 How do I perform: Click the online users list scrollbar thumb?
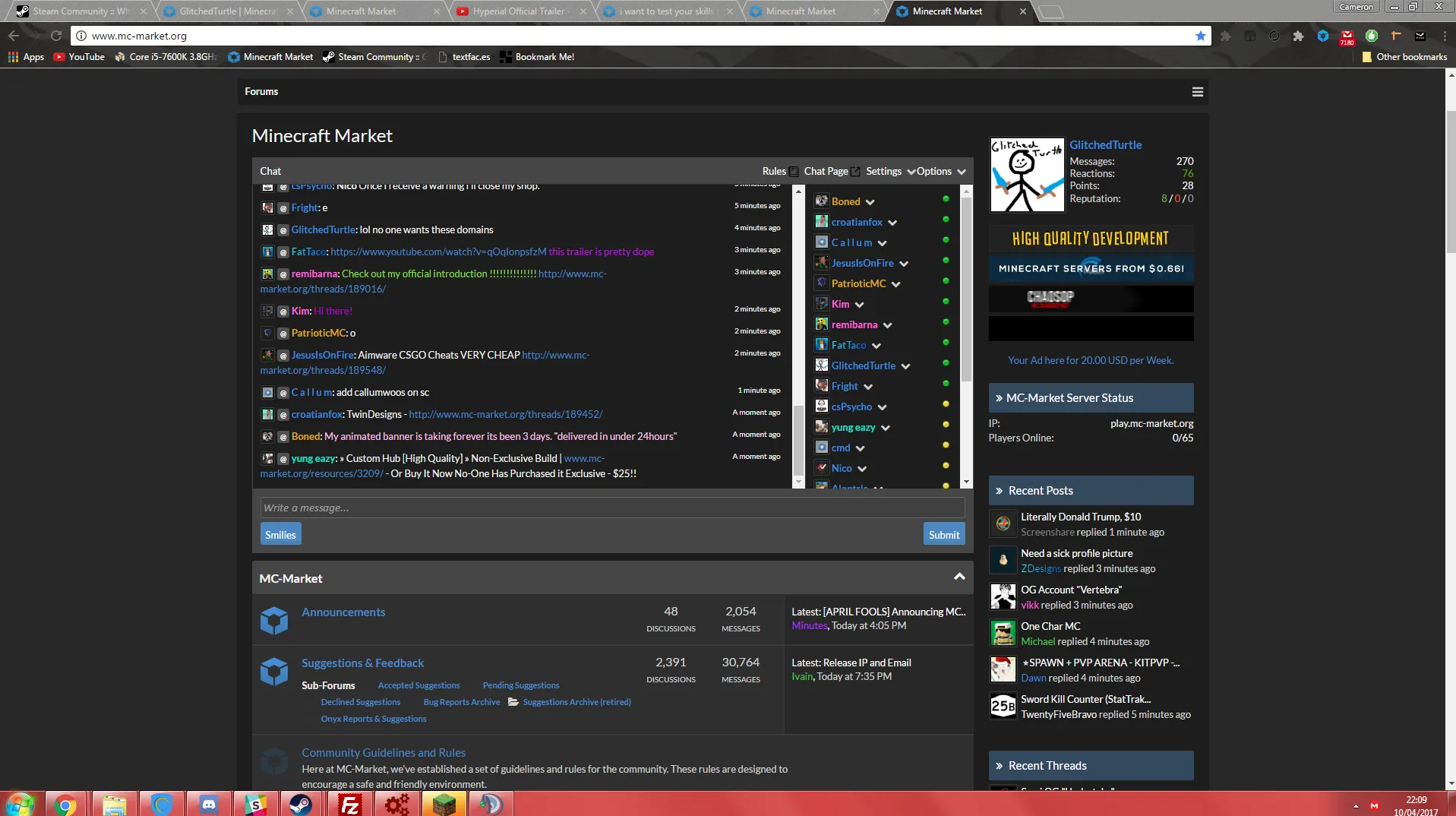[x=966, y=289]
